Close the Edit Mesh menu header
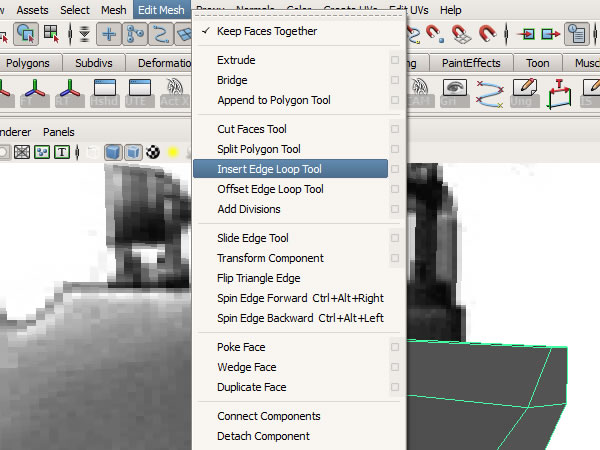 pos(161,10)
